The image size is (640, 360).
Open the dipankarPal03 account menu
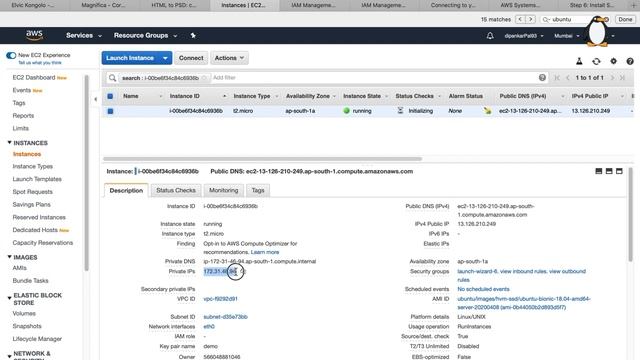(x=524, y=36)
